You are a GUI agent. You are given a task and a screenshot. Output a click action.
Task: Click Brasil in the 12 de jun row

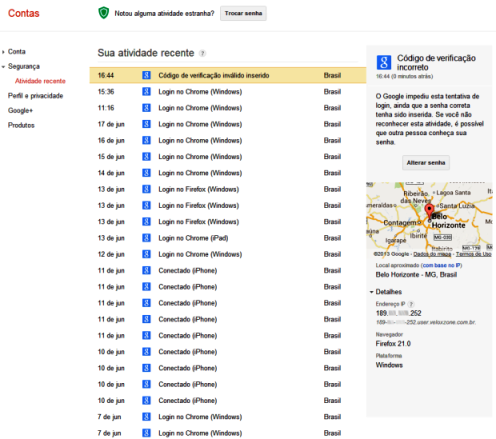click(332, 254)
